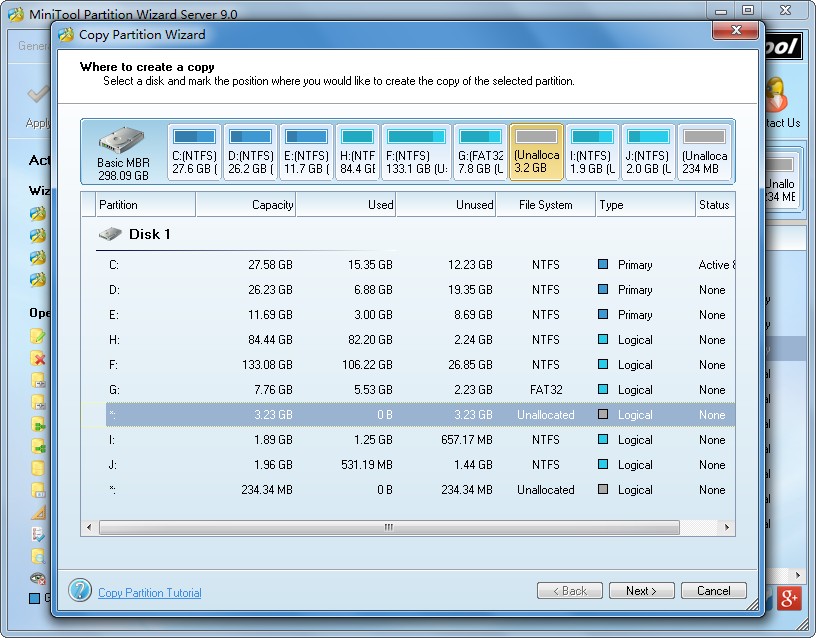Viewport: 816px width, 638px height.
Task: Sort by the Type column header
Action: (645, 205)
